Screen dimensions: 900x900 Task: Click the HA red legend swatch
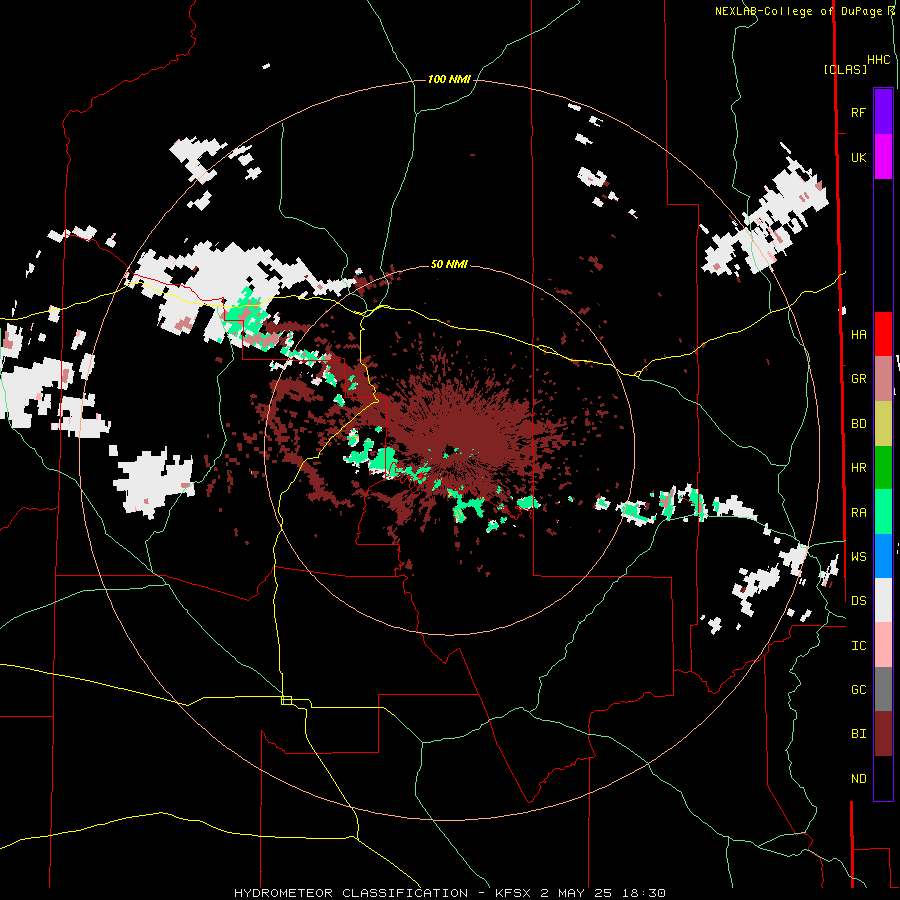(x=883, y=334)
